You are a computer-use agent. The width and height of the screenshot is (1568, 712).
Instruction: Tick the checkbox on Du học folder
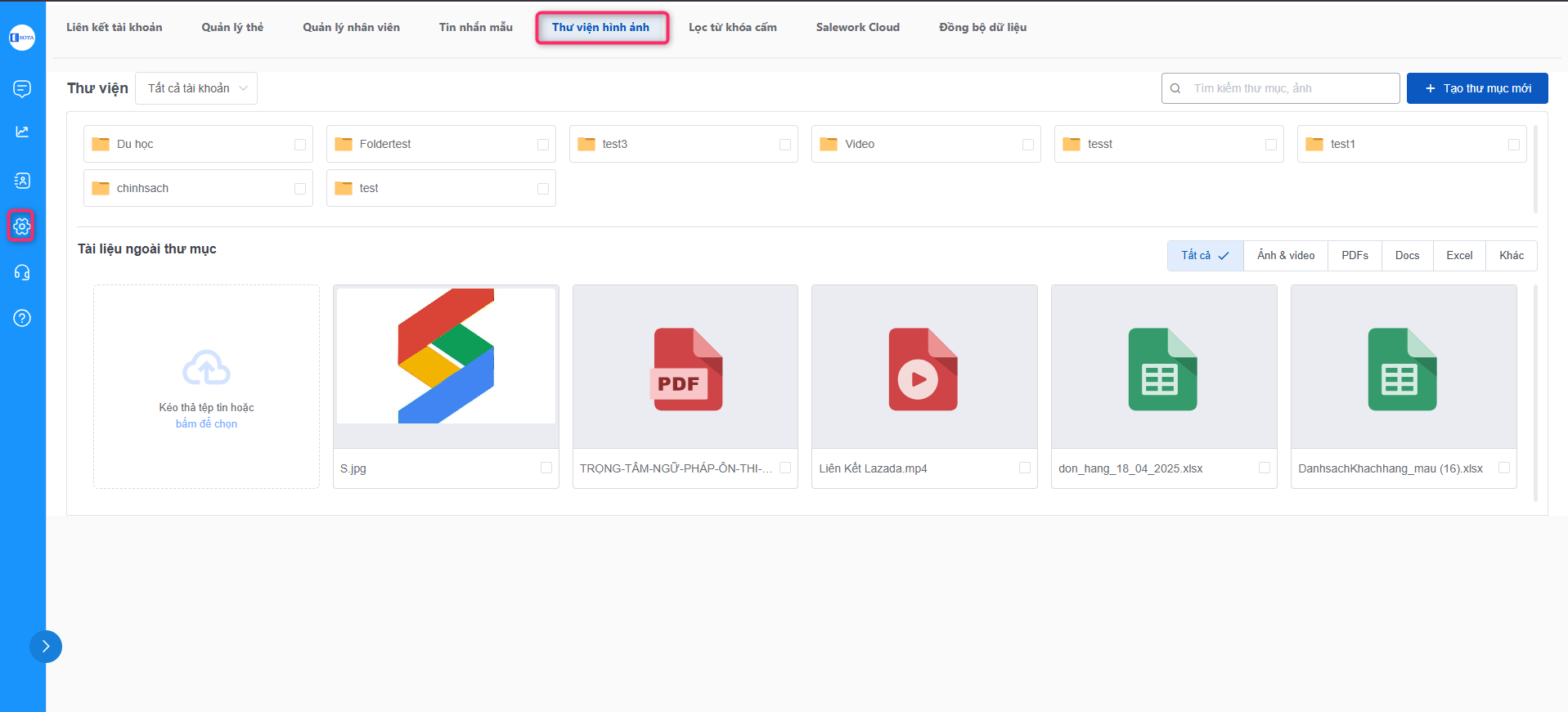click(x=300, y=145)
